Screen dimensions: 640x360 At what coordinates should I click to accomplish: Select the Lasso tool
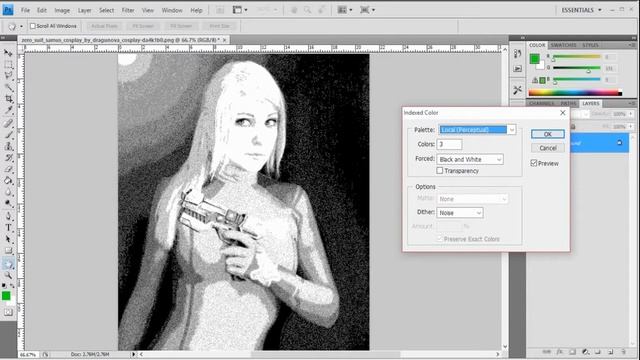point(8,76)
